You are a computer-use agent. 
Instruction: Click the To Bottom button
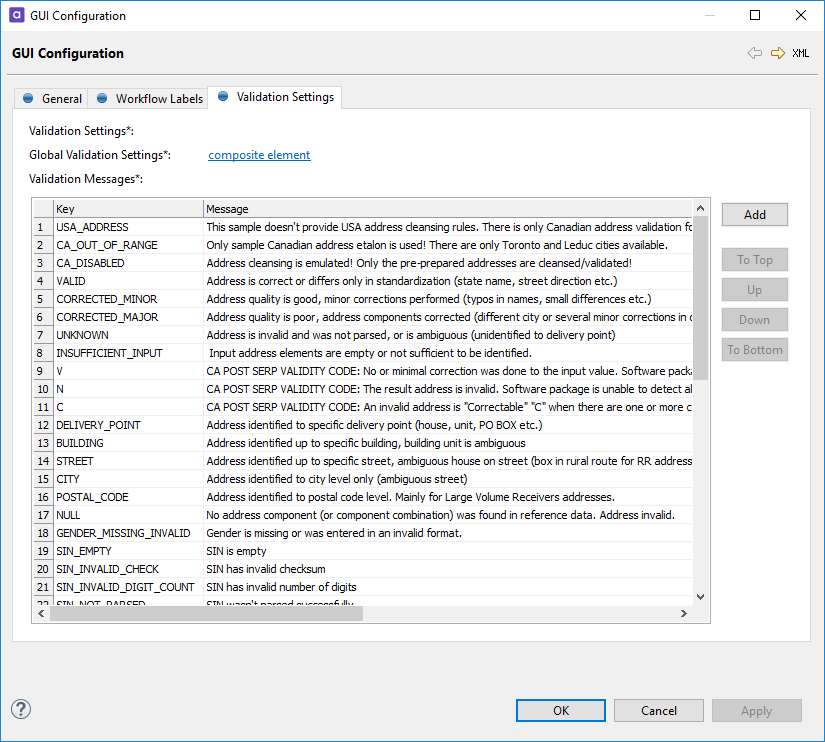click(x=754, y=349)
